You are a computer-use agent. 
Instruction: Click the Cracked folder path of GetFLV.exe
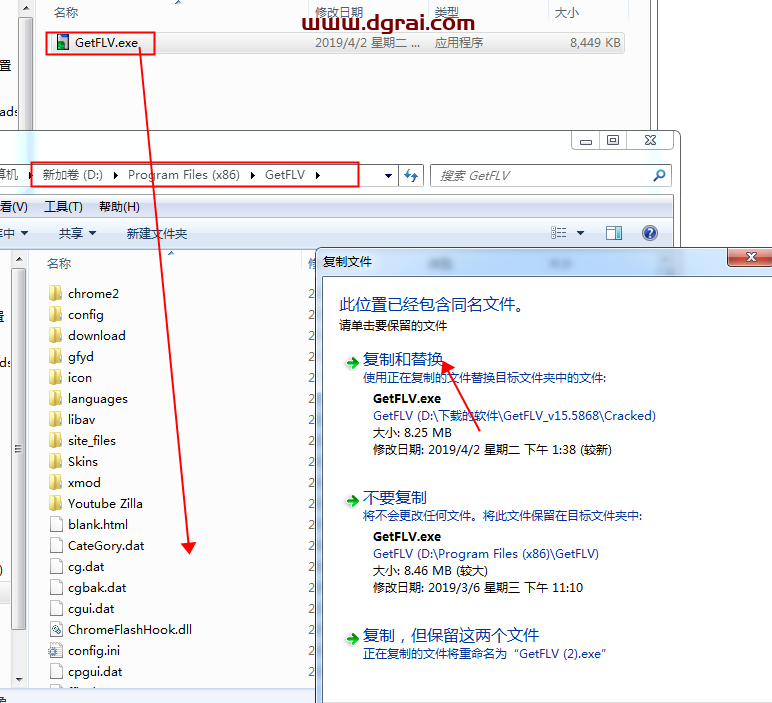[x=515, y=415]
